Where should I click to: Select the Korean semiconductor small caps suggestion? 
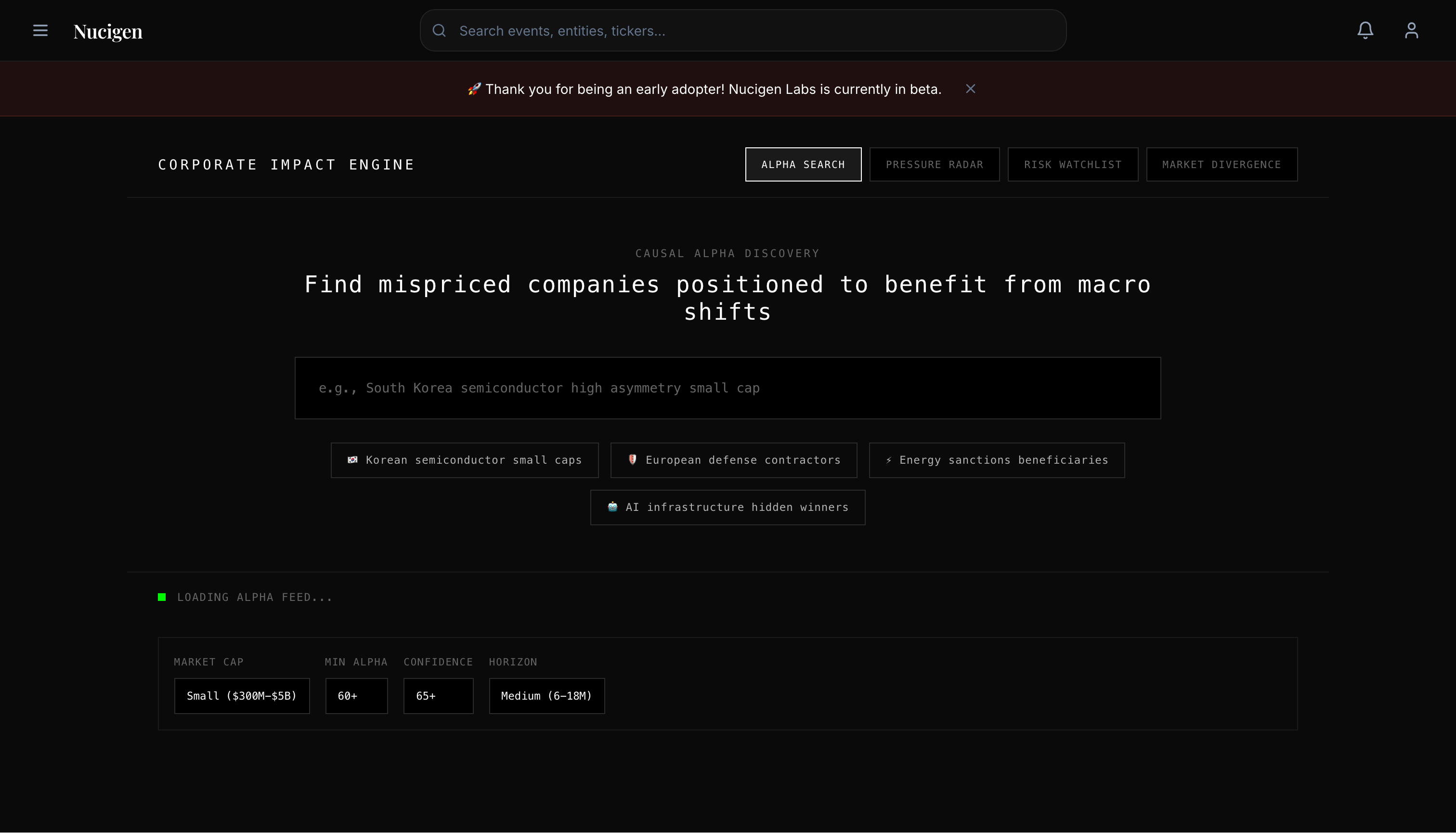pyautogui.click(x=465, y=459)
